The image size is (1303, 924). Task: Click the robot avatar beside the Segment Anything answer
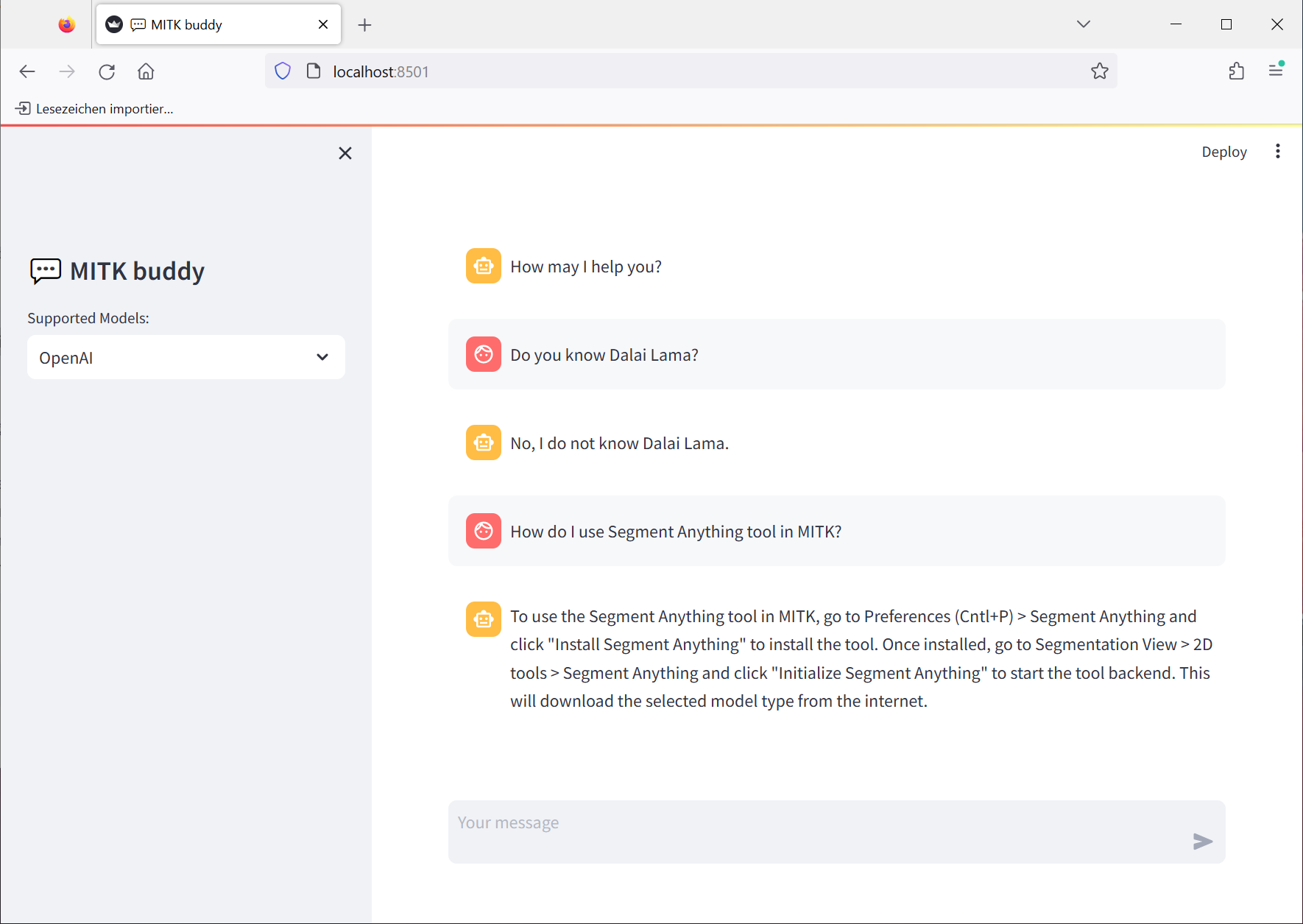coord(483,619)
